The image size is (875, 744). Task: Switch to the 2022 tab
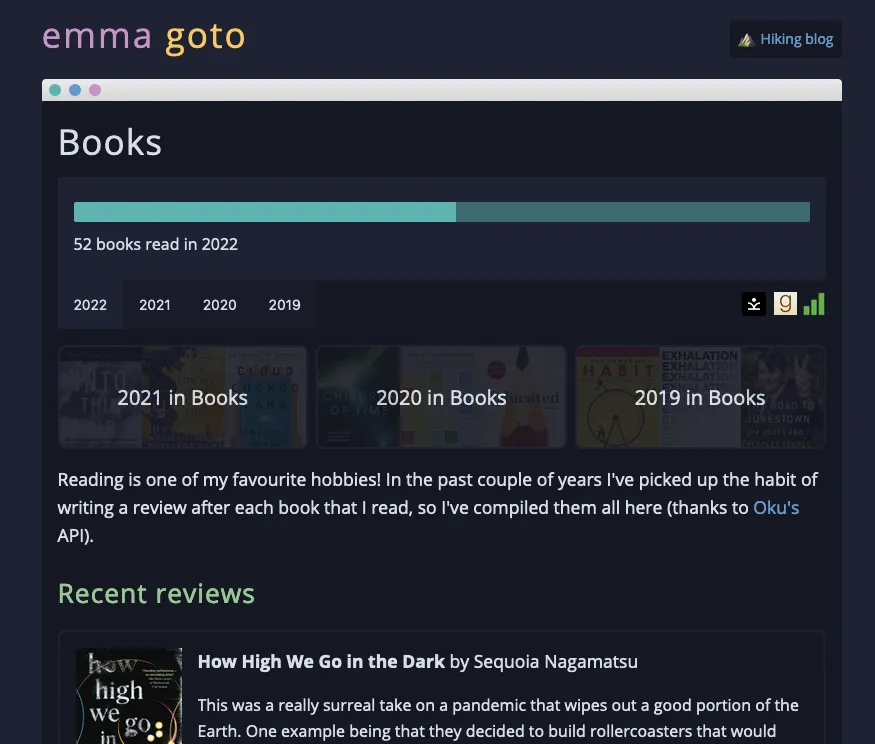pyautogui.click(x=90, y=305)
